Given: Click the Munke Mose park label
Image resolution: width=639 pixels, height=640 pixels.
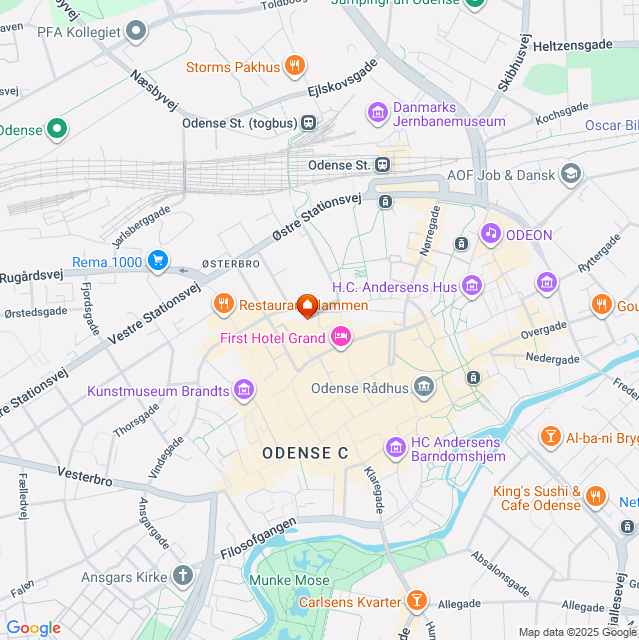Looking at the screenshot, I should pos(289,580).
